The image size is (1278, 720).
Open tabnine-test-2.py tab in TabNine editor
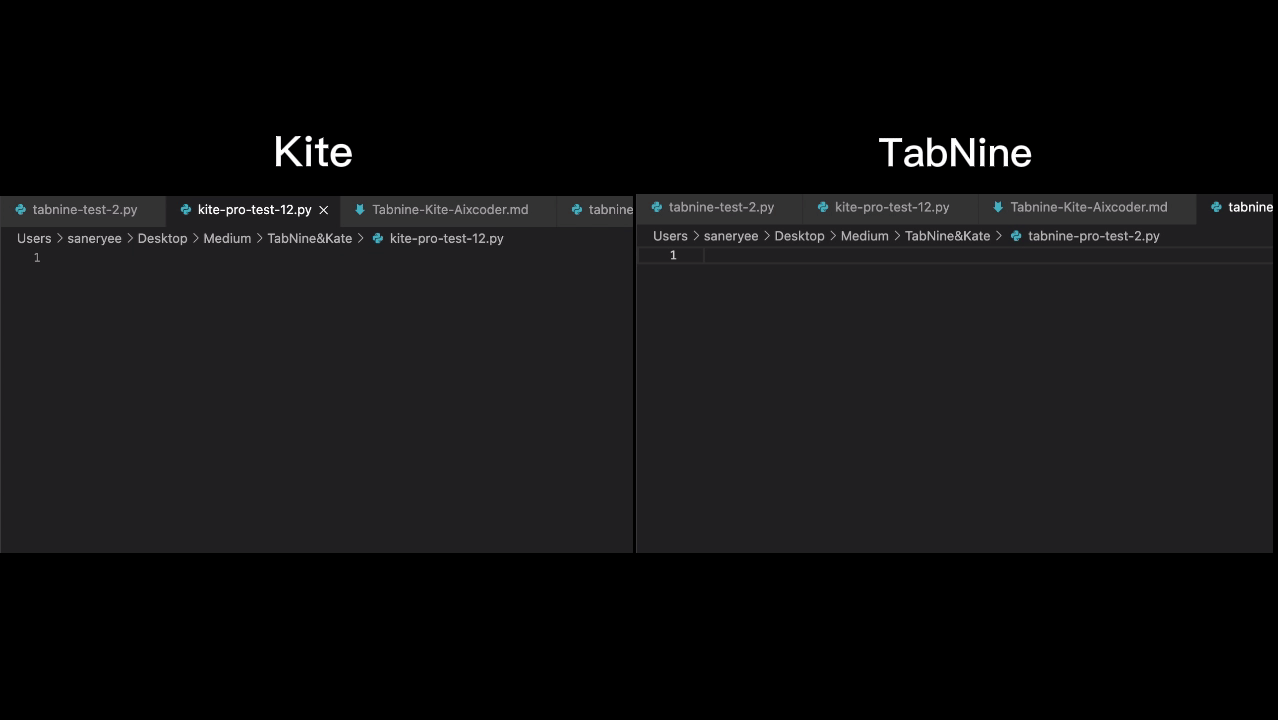pyautogui.click(x=720, y=207)
